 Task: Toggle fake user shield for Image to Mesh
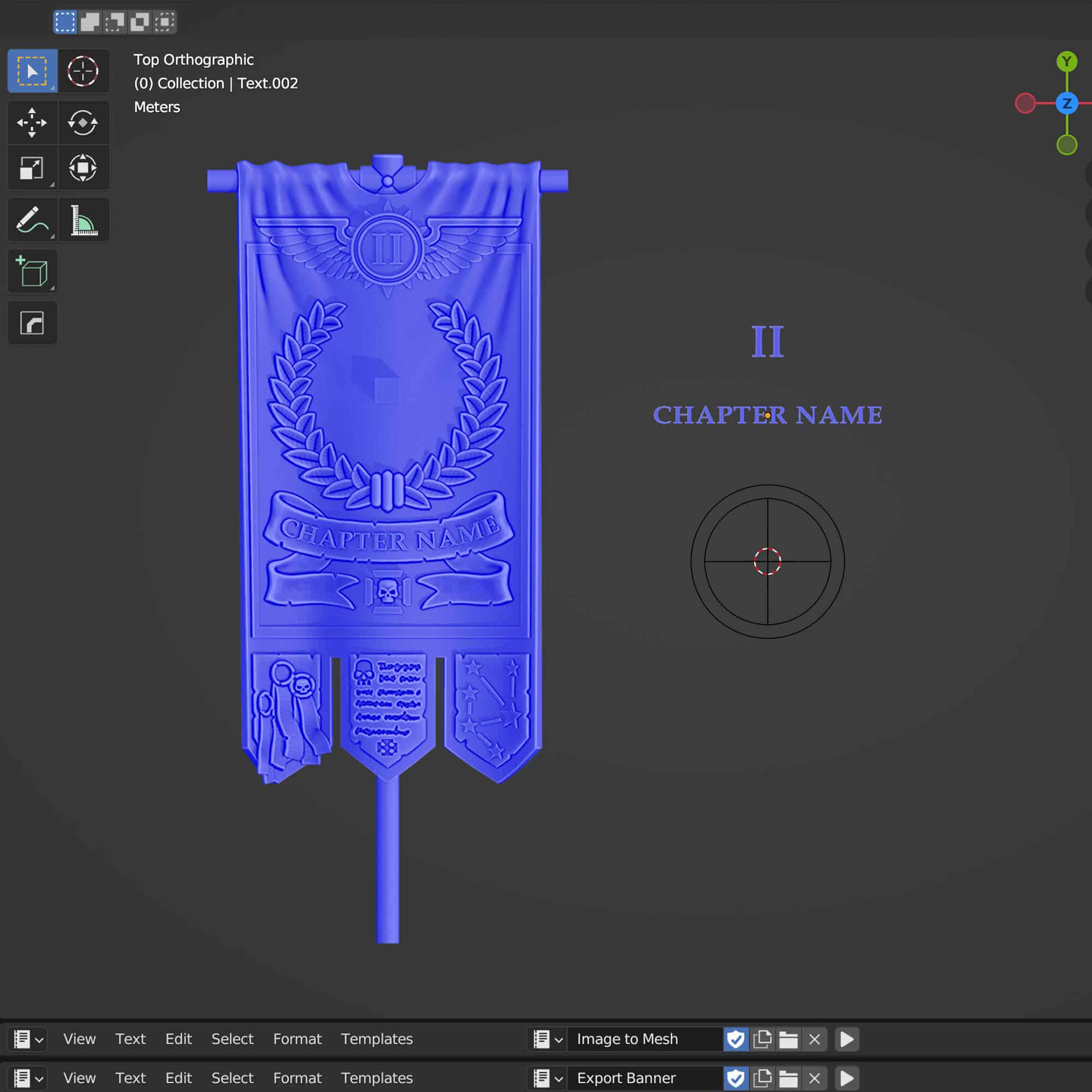[x=735, y=1039]
